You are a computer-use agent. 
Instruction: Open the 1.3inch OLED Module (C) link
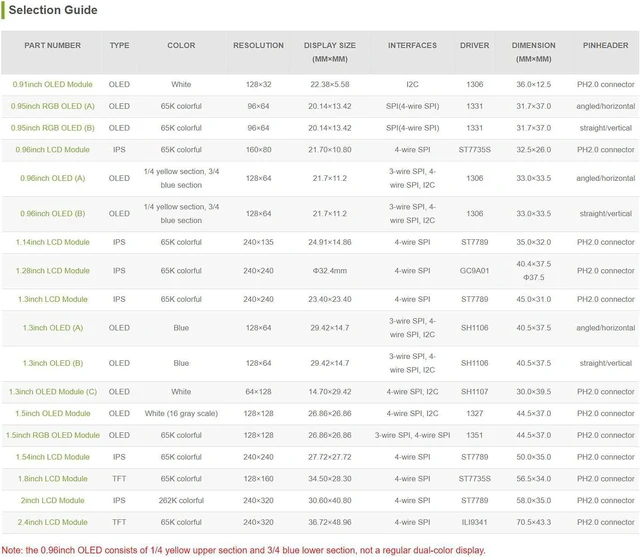point(53,392)
